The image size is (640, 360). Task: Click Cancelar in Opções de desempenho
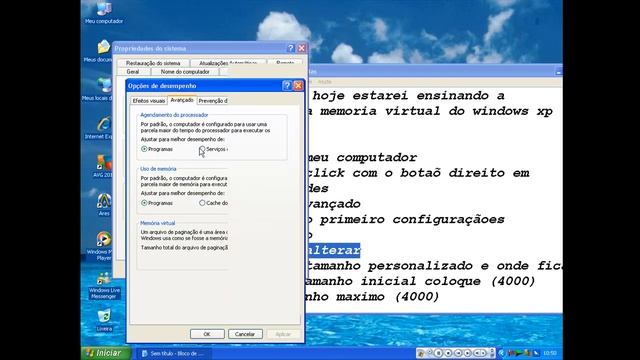[x=245, y=334]
